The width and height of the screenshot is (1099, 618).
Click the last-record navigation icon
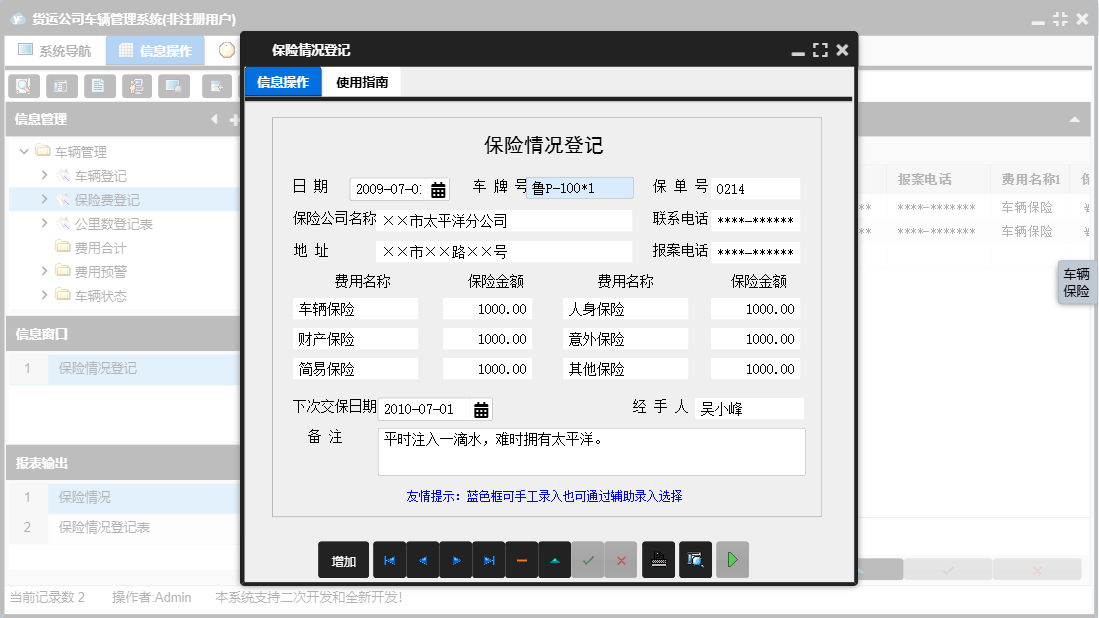tap(489, 560)
